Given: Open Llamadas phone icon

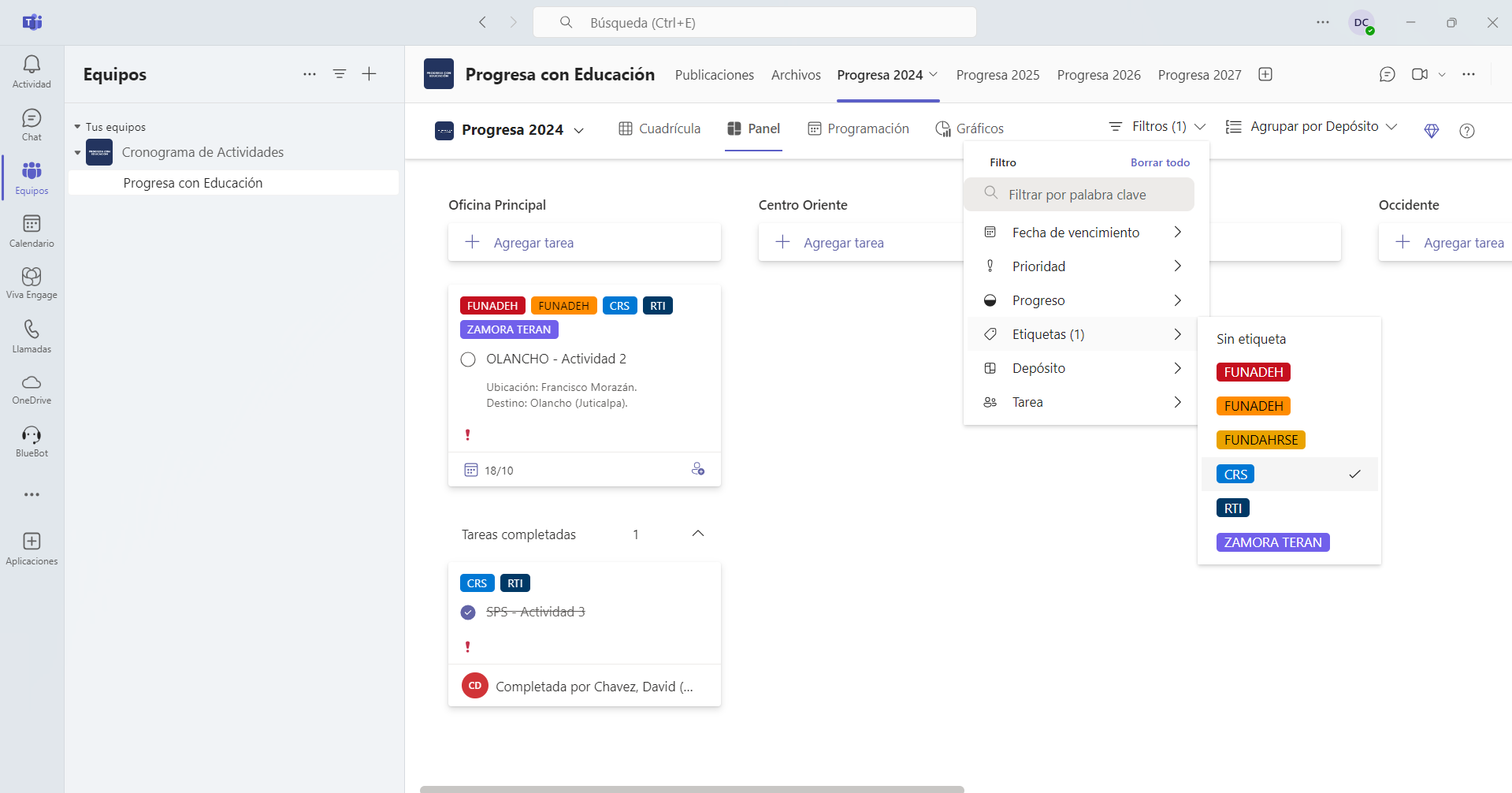Looking at the screenshot, I should point(32,337).
